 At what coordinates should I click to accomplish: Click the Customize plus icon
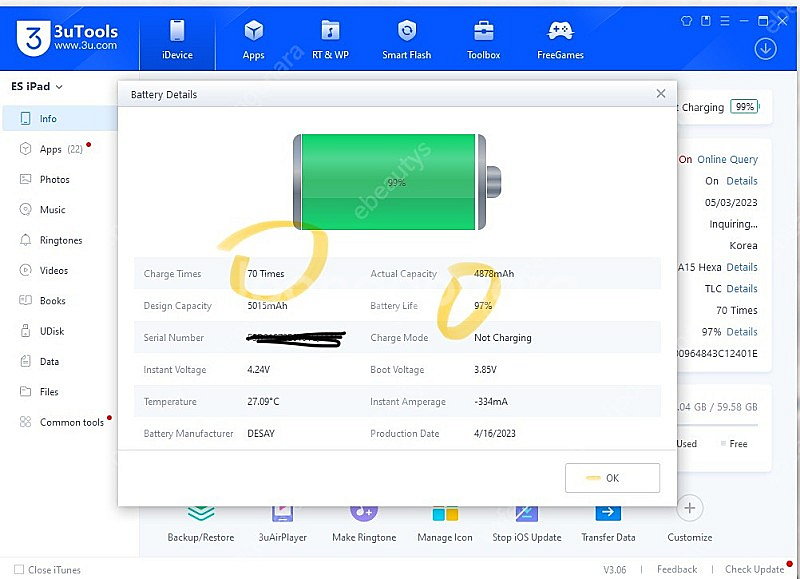(x=689, y=509)
